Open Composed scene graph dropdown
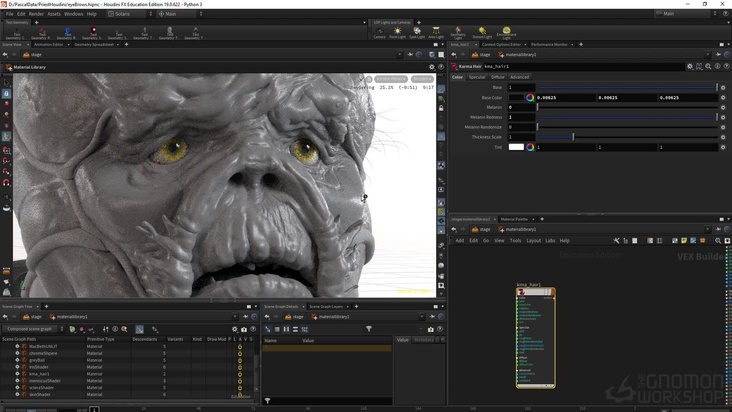 pos(33,329)
